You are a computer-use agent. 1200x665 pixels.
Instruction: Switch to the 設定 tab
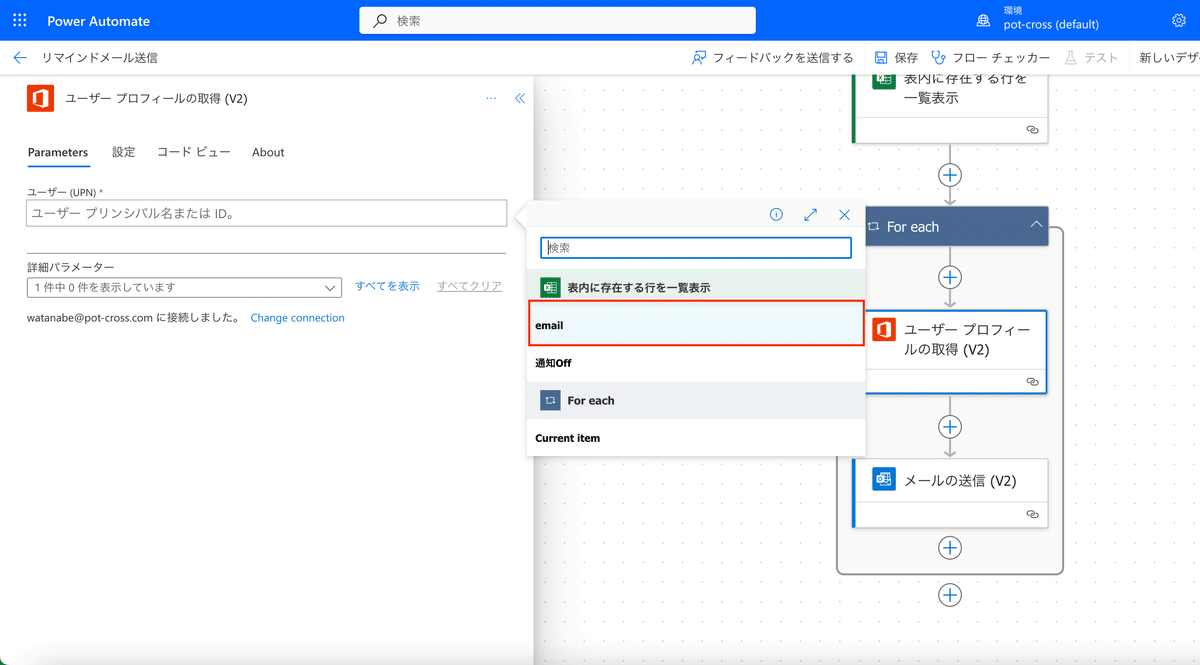click(x=123, y=152)
